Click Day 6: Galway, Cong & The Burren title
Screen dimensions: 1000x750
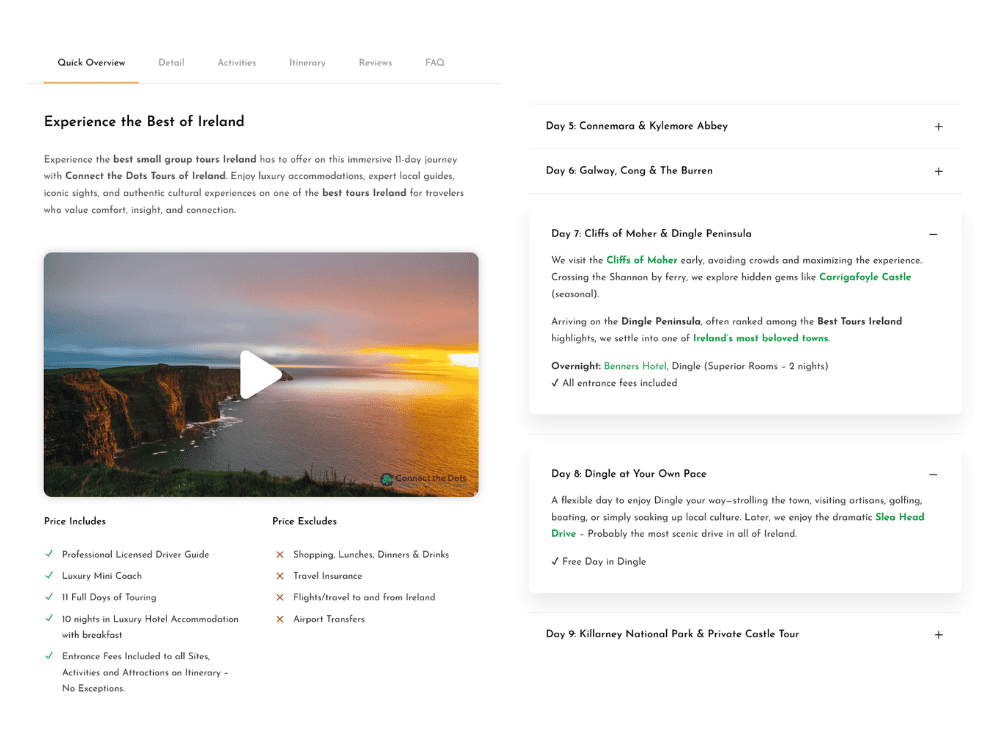pos(629,170)
